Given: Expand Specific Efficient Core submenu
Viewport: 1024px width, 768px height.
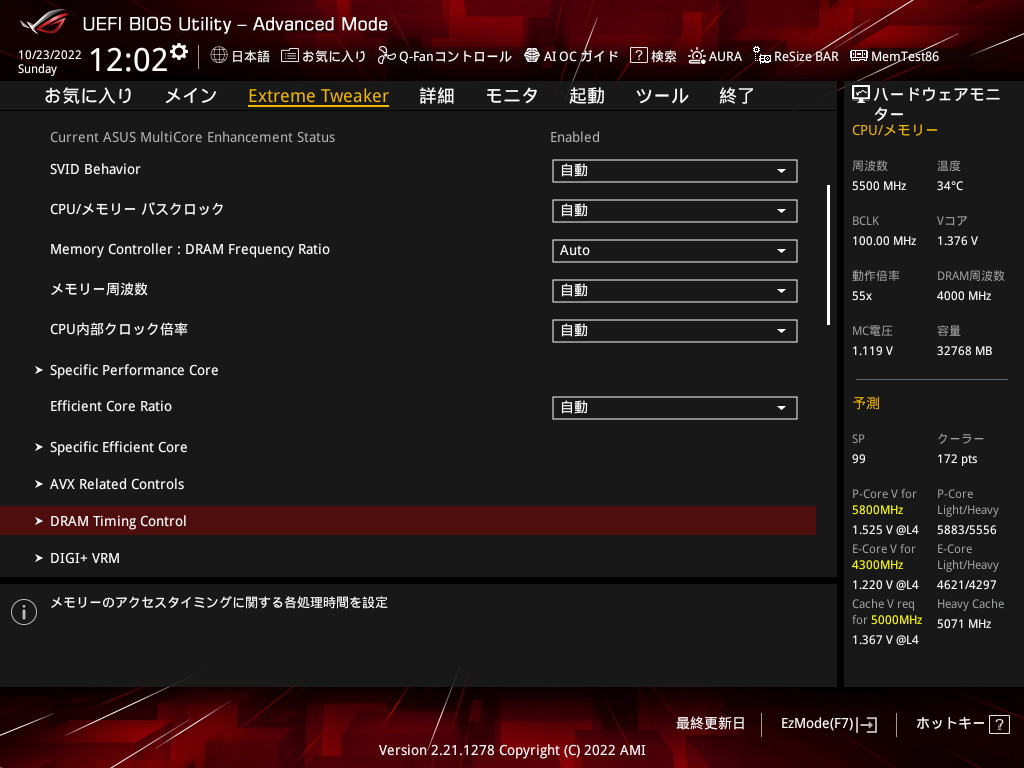Looking at the screenshot, I should pos(118,447).
